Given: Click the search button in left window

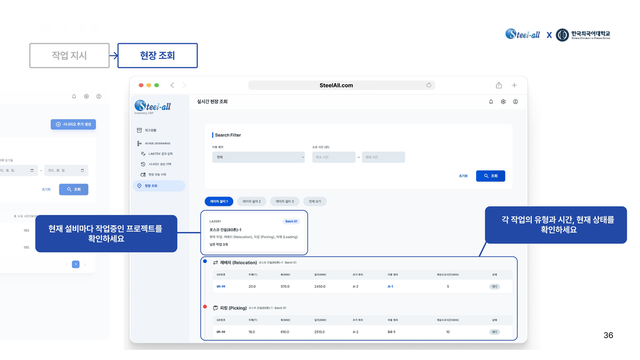Looking at the screenshot, I should coord(73,189).
